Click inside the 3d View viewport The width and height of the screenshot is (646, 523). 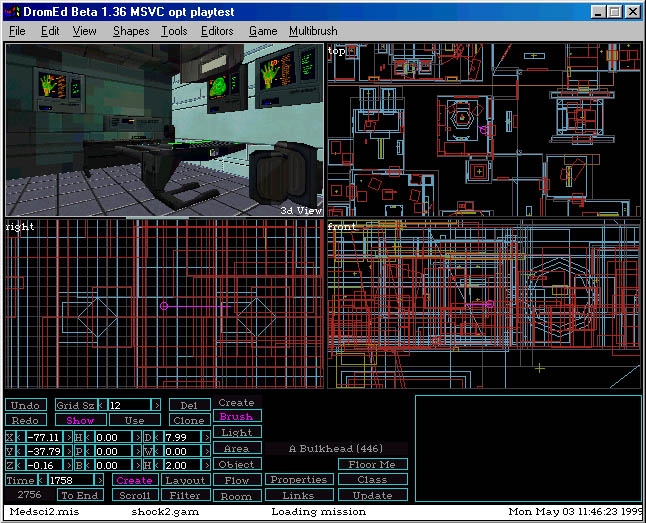point(164,130)
